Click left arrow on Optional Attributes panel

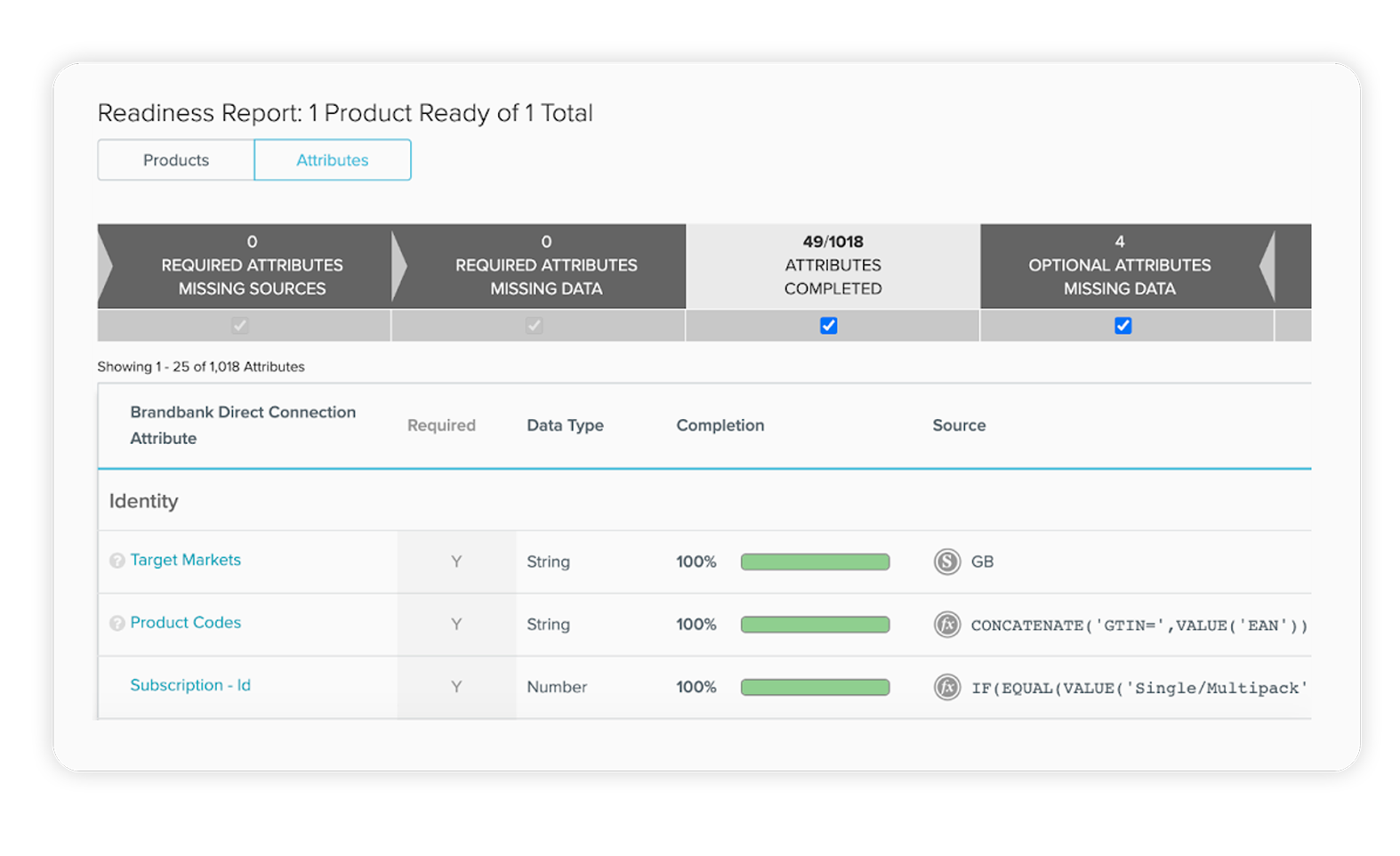1267,266
